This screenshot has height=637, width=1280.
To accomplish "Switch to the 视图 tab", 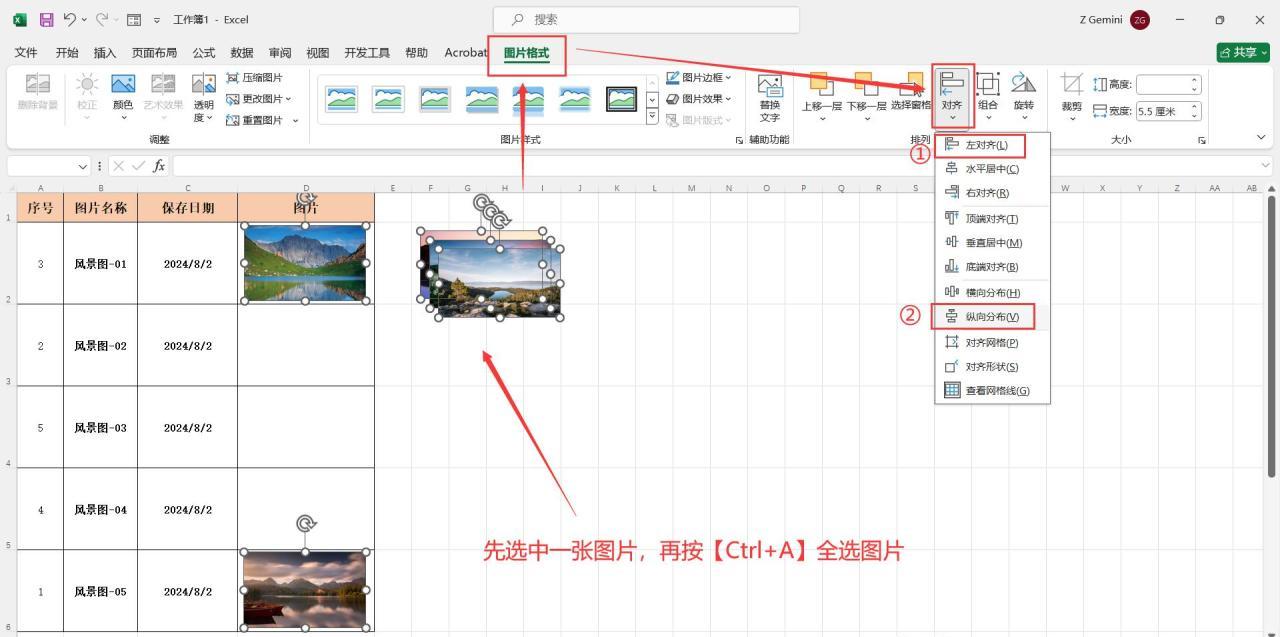I will (x=318, y=53).
